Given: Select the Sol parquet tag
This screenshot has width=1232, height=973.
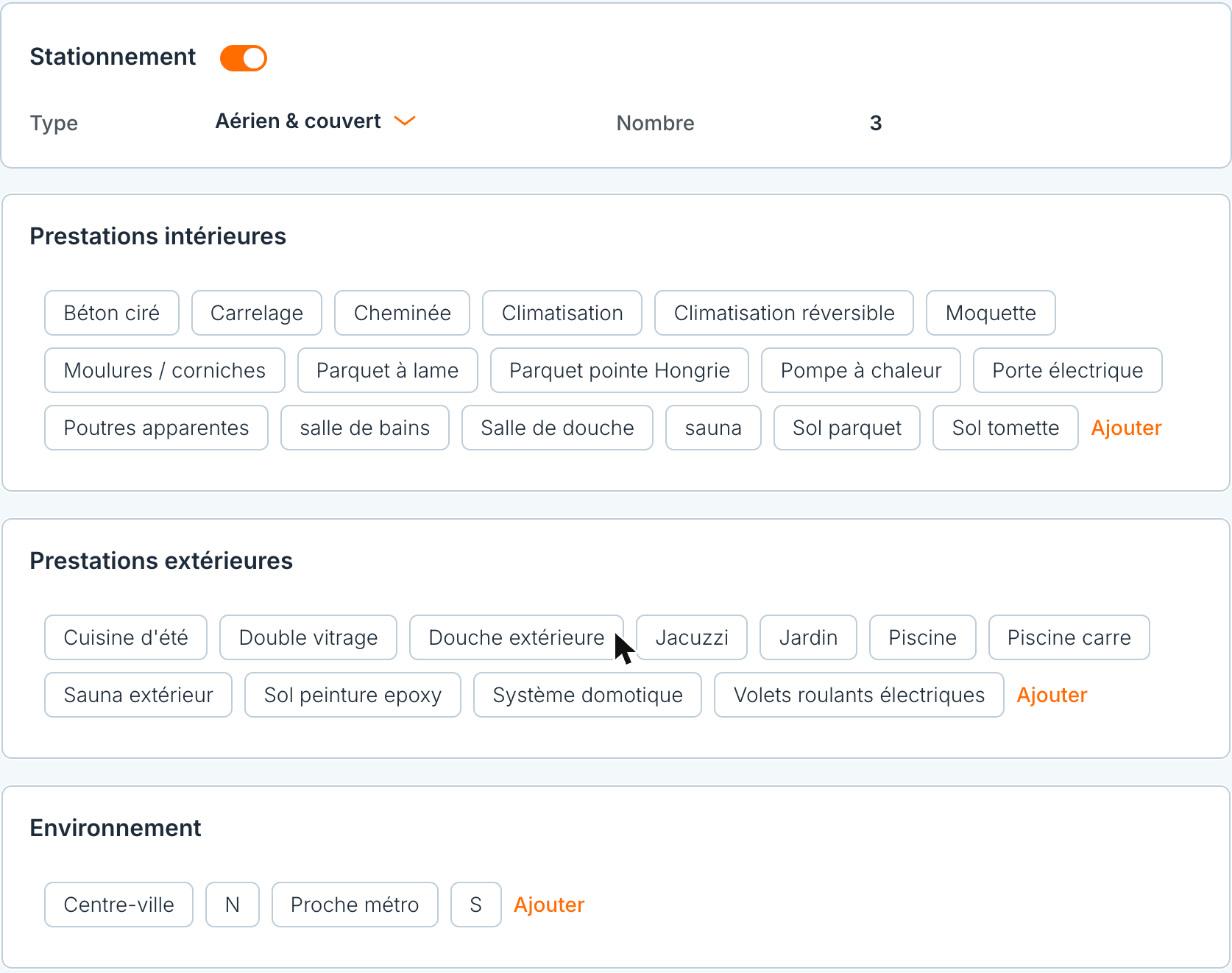Looking at the screenshot, I should pyautogui.click(x=846, y=428).
